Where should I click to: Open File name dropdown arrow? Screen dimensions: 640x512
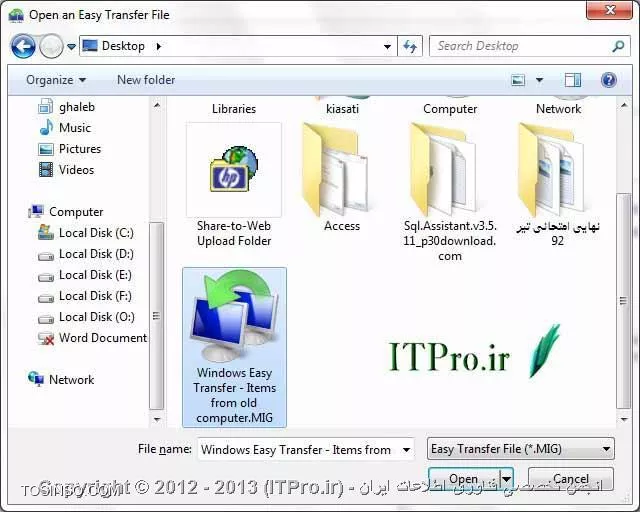click(407, 450)
